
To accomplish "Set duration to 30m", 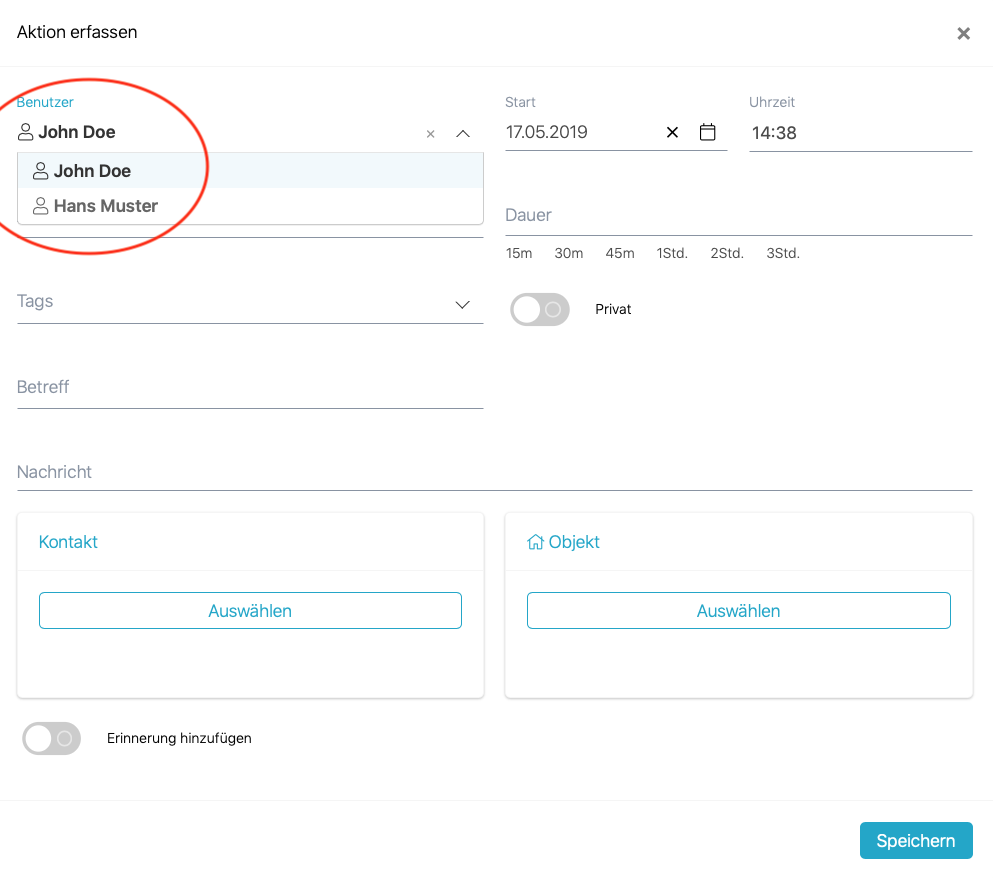I will point(569,254).
